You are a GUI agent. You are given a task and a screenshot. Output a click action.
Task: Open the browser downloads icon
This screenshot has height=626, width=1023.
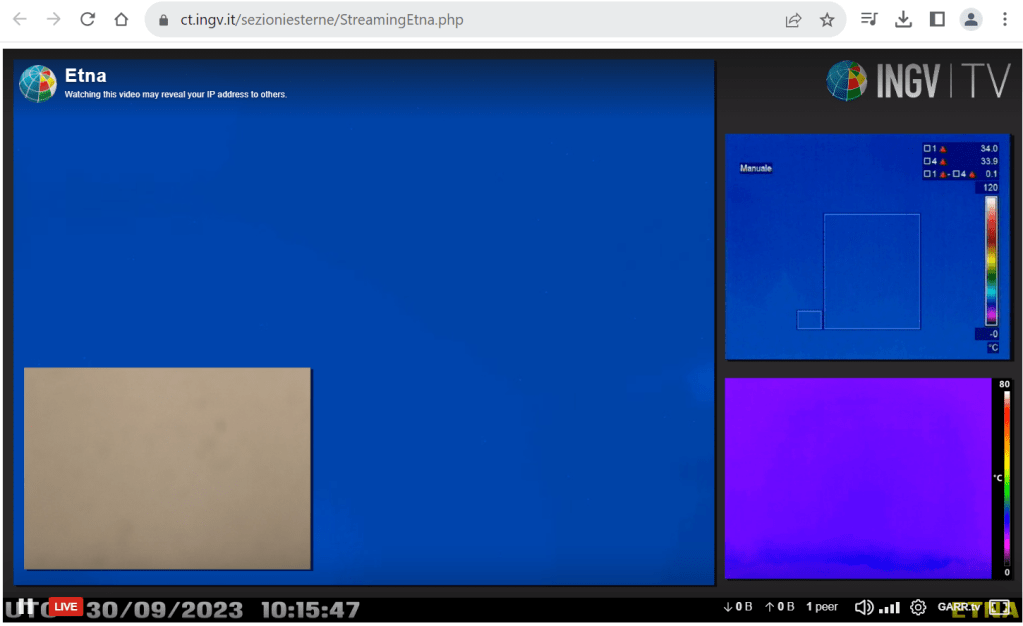[903, 19]
